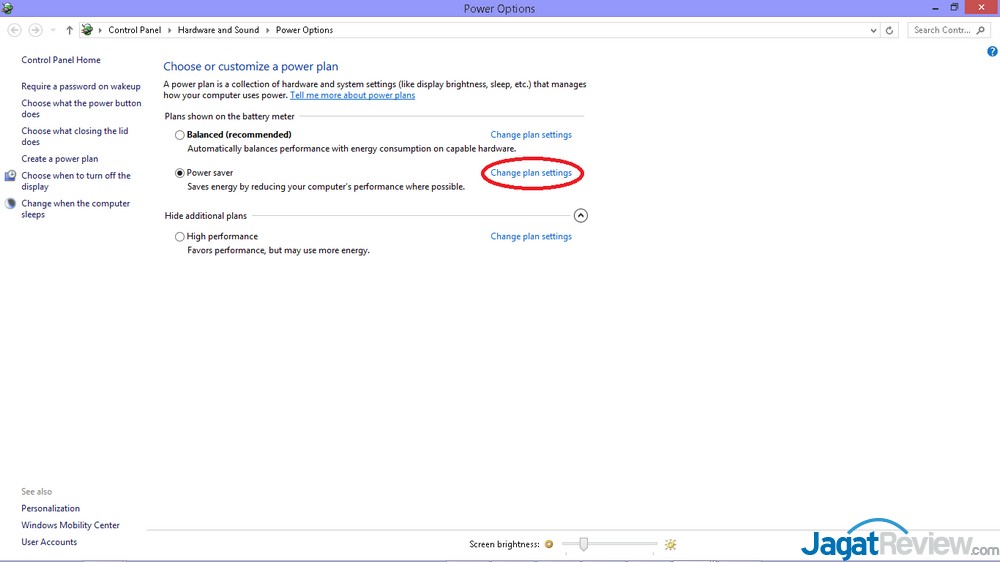Screen dimensions: 1000x562
Task: Click the moon icon for computer sleep
Action: (x=10, y=204)
